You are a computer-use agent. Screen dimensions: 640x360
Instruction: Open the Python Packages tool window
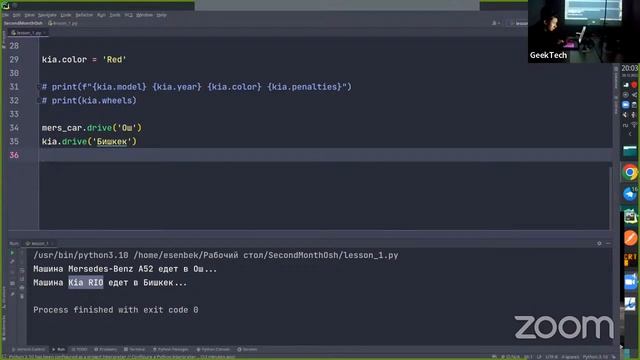pos(170,349)
